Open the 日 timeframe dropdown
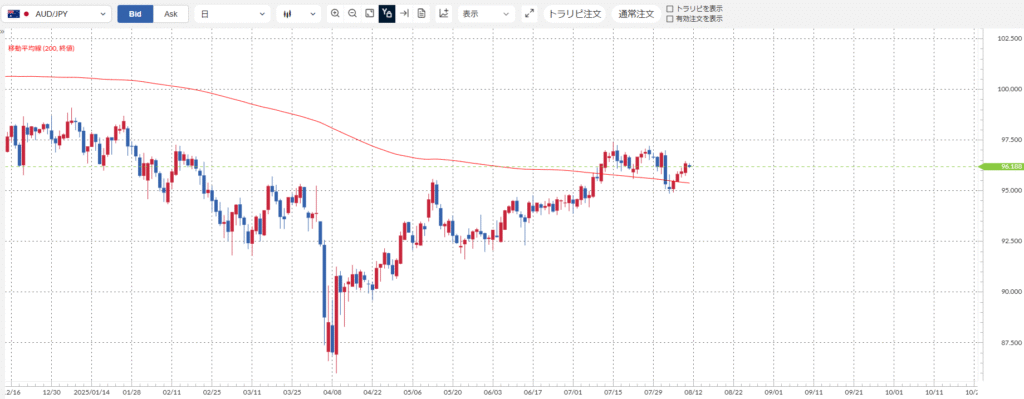1024x399 pixels. tap(232, 14)
